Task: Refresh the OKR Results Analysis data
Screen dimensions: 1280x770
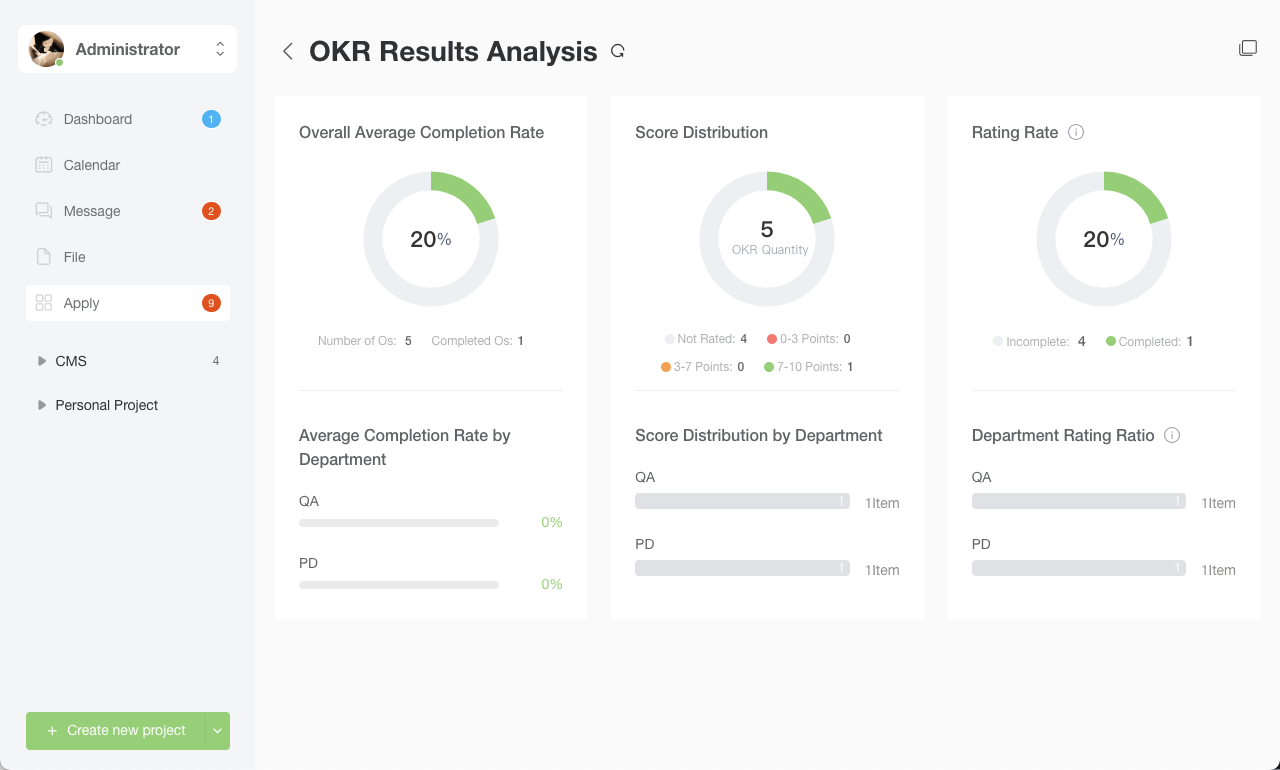Action: [618, 51]
